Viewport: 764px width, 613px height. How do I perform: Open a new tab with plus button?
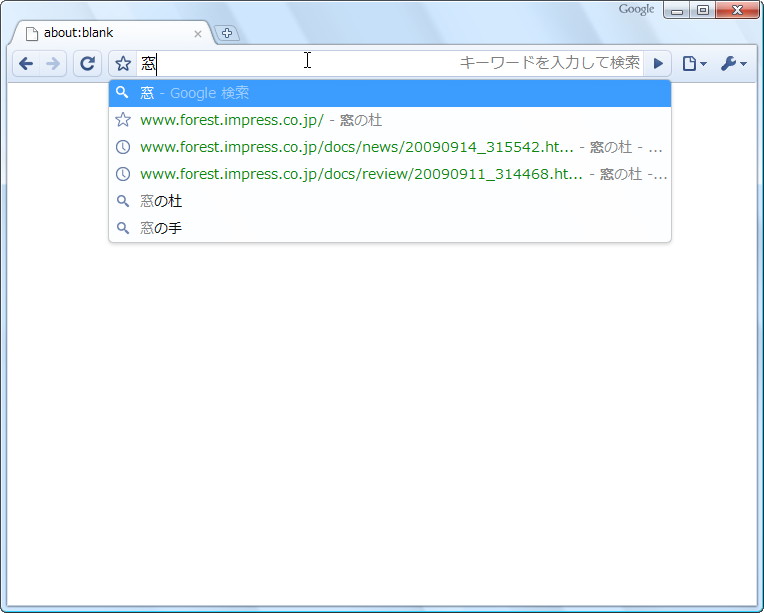click(227, 33)
